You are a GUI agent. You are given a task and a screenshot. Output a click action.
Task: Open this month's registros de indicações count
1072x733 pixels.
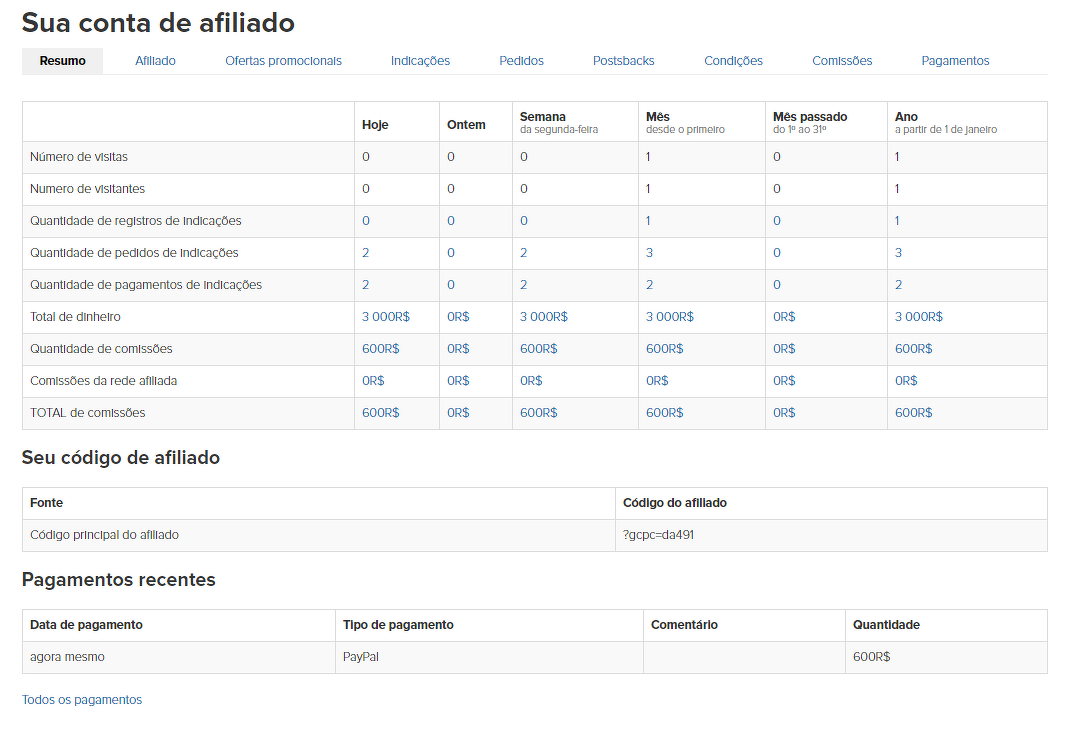pos(648,221)
